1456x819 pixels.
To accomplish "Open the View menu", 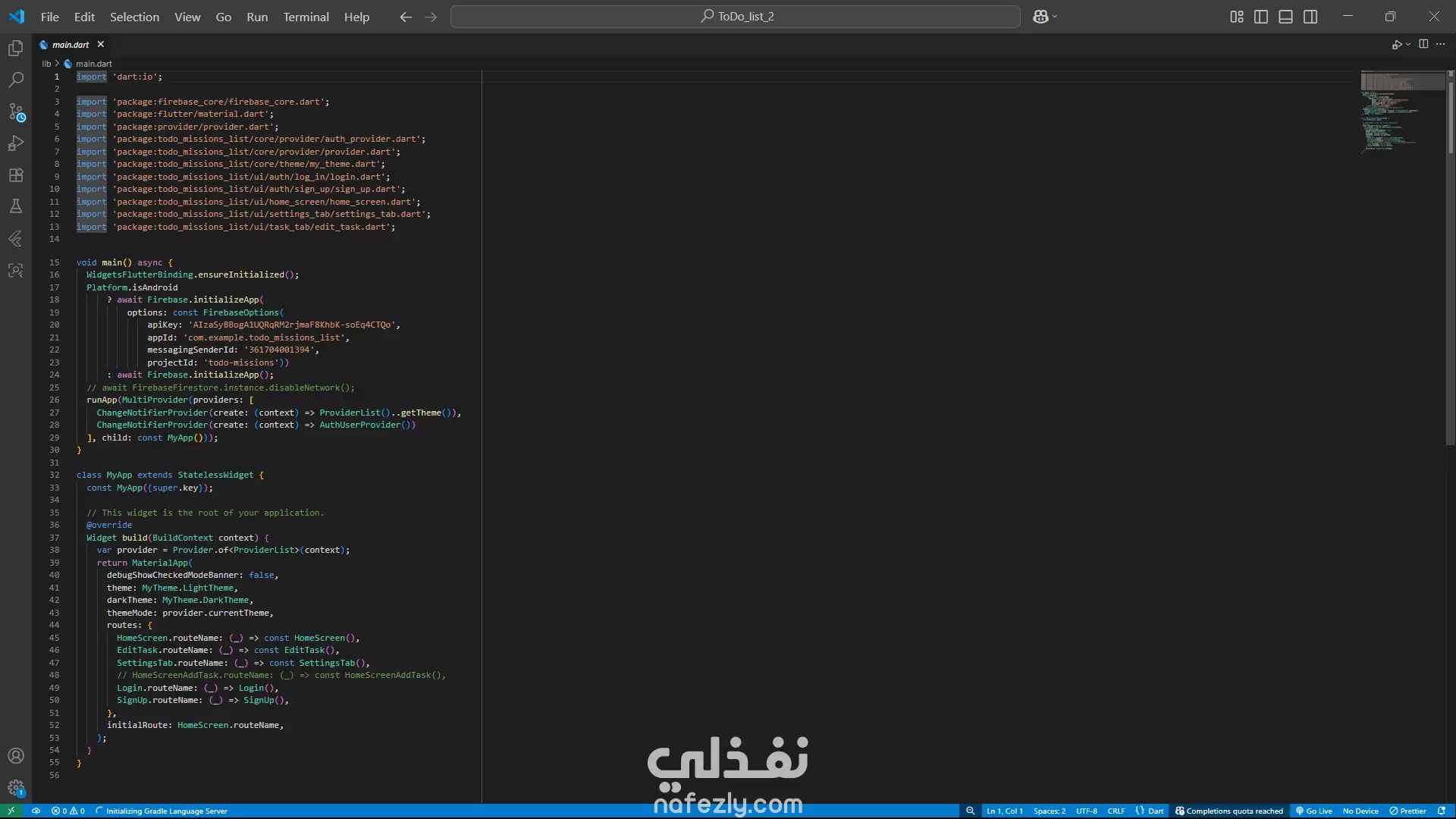I will (187, 17).
